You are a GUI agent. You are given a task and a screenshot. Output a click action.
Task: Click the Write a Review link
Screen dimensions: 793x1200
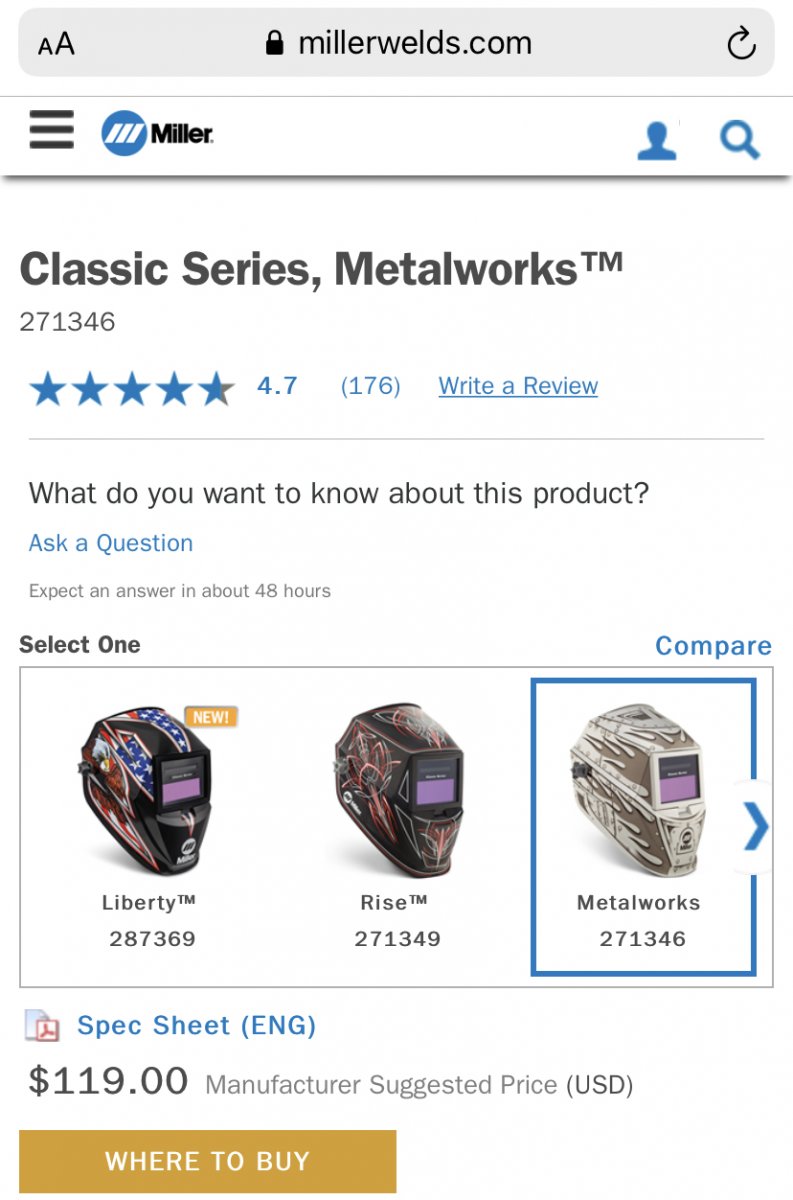518,386
